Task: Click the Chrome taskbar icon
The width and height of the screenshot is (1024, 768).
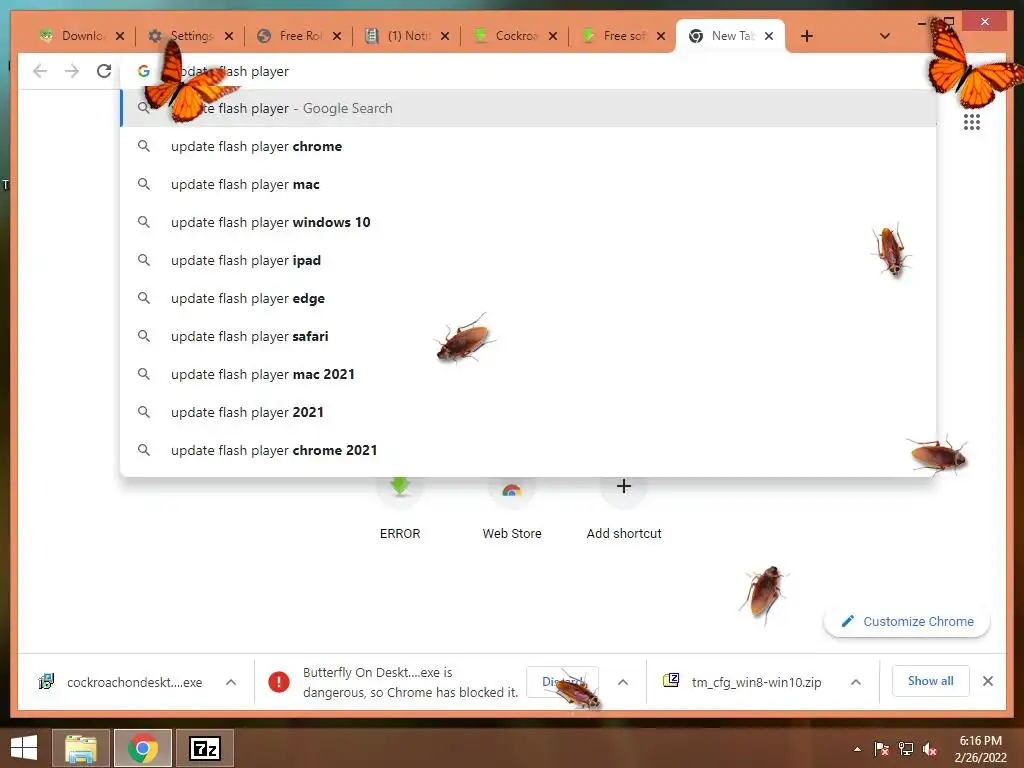Action: click(x=143, y=748)
